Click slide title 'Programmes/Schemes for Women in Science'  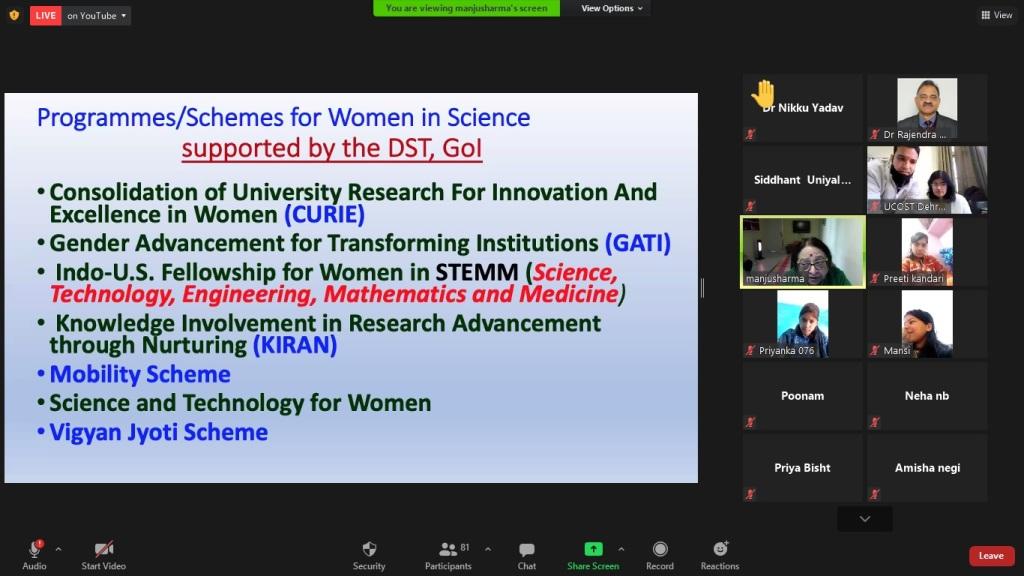tap(283, 118)
